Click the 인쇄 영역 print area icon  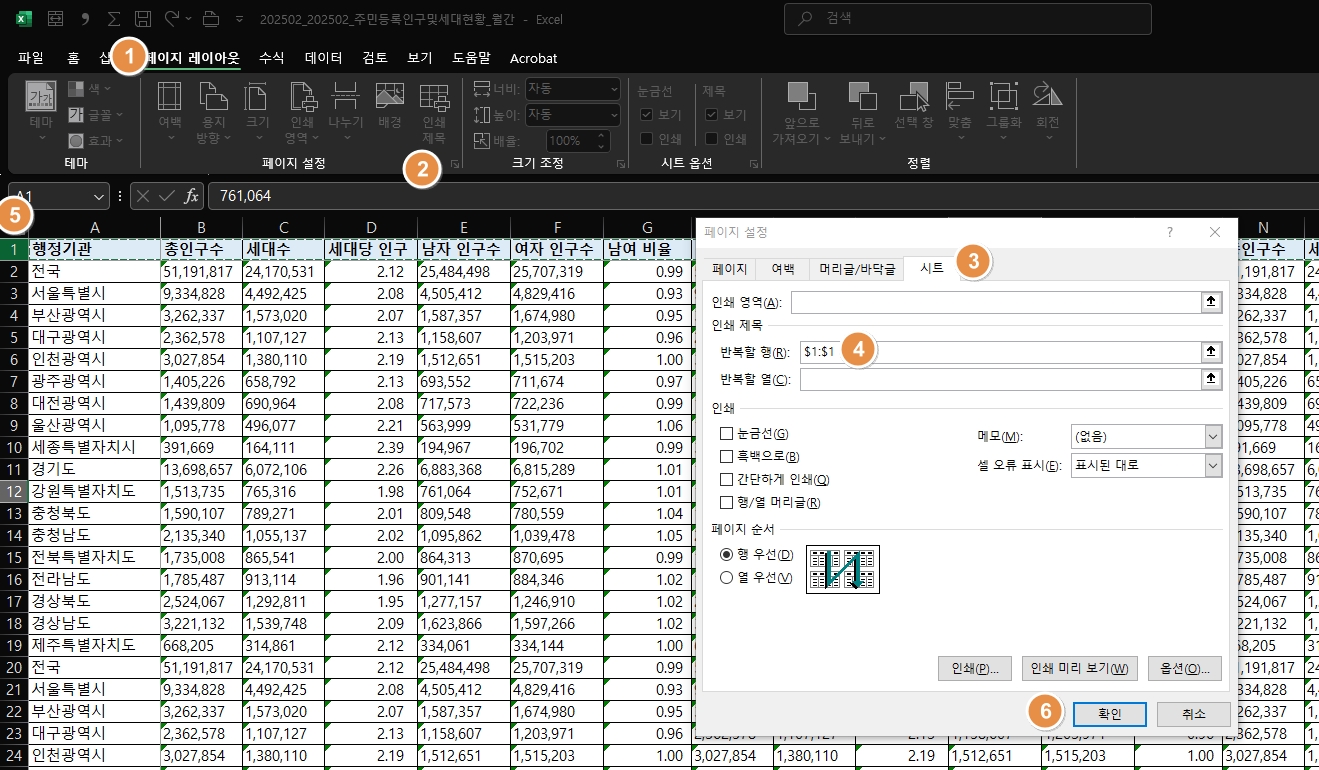tap(303, 96)
